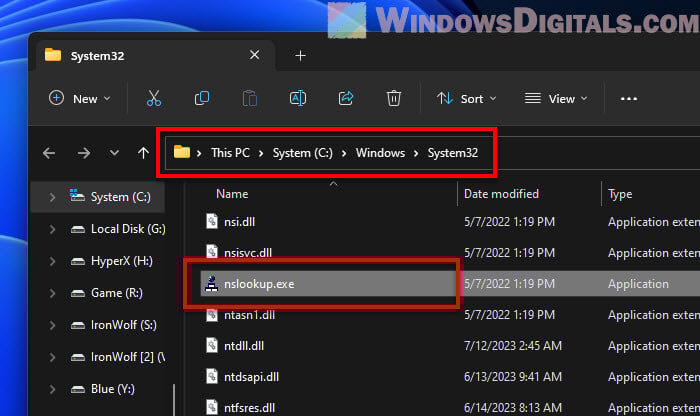Click the Delete trash can icon
This screenshot has height=416, width=700.
[394, 98]
